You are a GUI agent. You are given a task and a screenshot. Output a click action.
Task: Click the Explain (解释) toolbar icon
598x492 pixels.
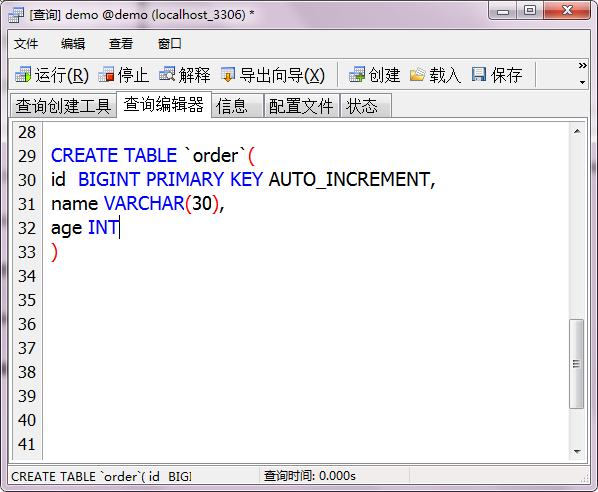167,75
